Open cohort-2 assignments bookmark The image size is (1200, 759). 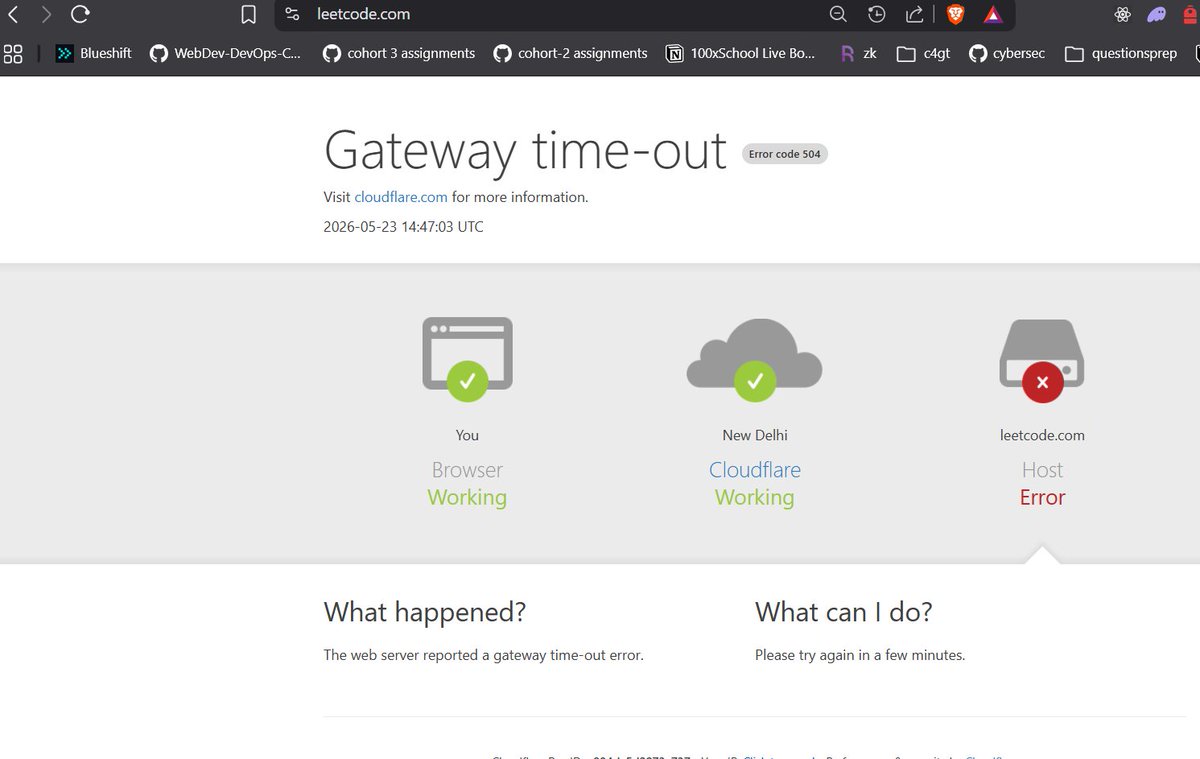point(570,53)
